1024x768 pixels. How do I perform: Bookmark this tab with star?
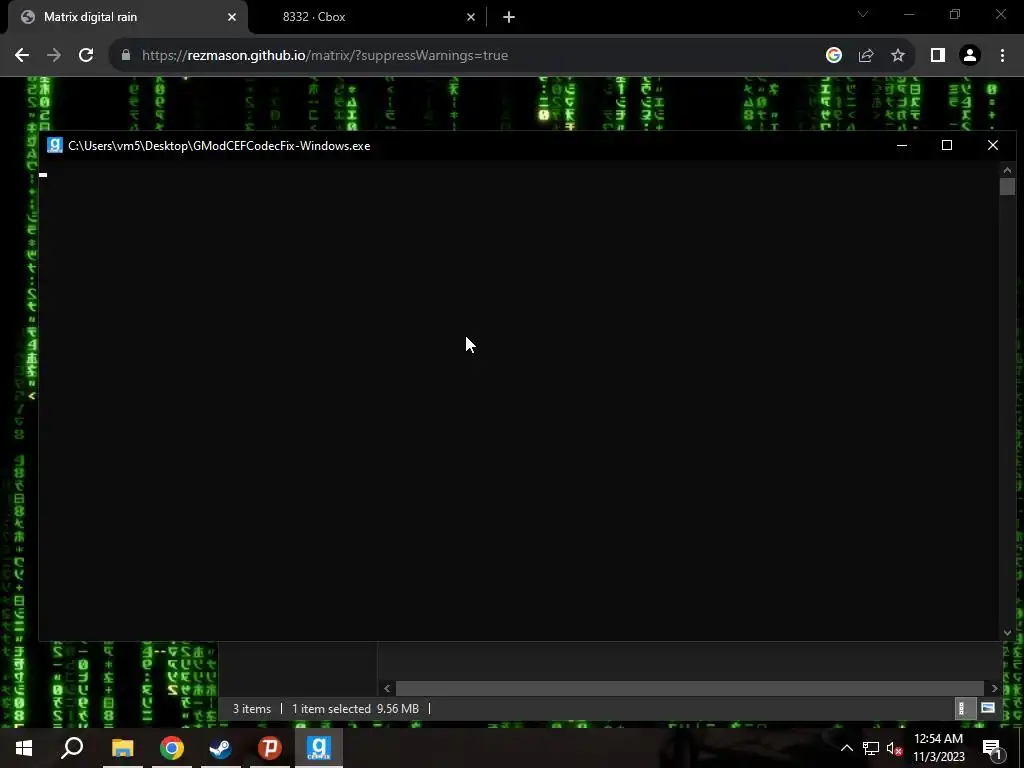pos(898,56)
